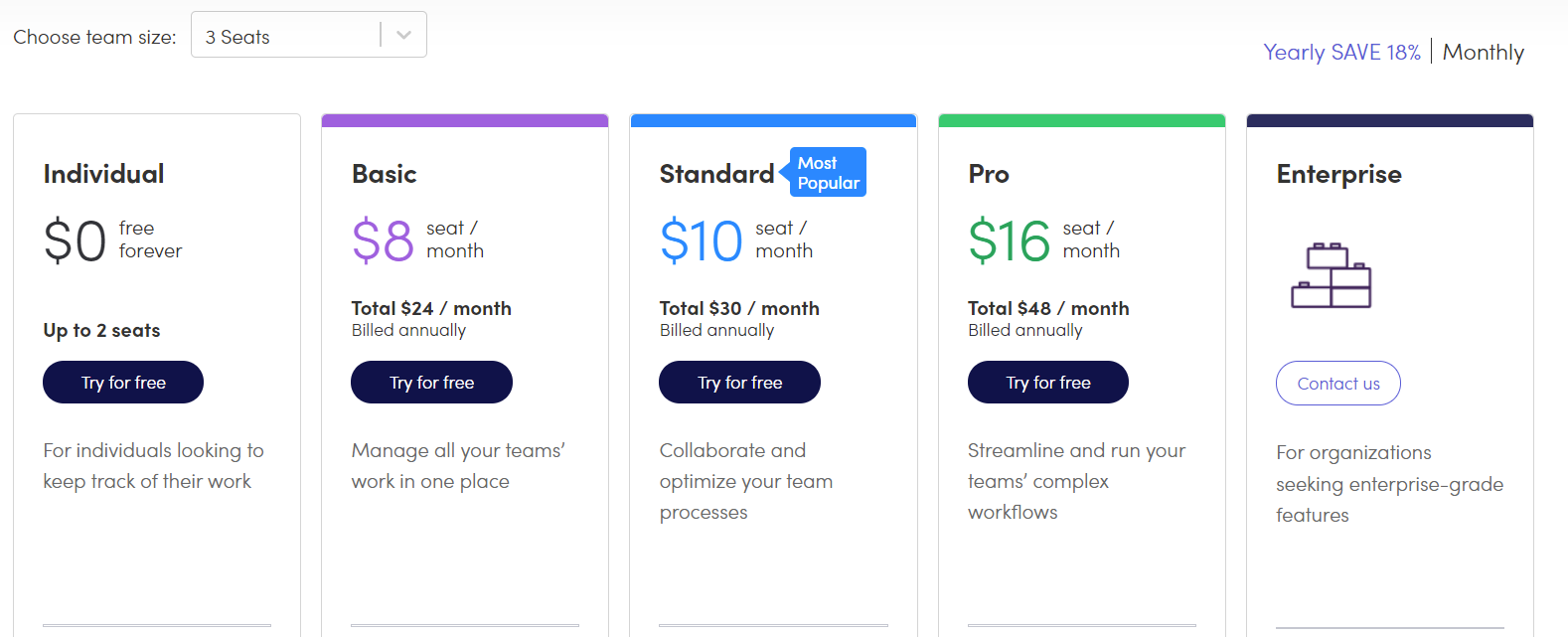The height and width of the screenshot is (637, 1568).
Task: Click Try for free under Pro
Action: tap(1047, 383)
